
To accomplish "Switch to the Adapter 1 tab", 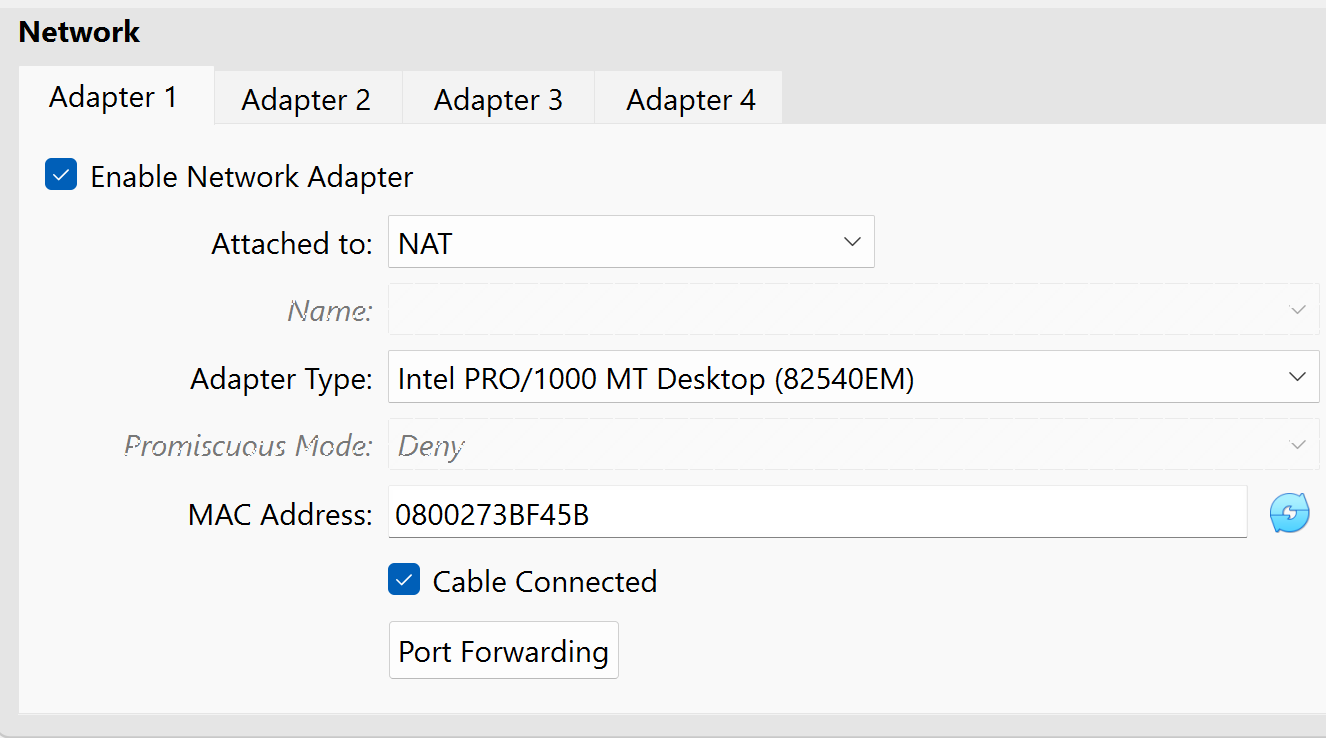I will pyautogui.click(x=113, y=97).
